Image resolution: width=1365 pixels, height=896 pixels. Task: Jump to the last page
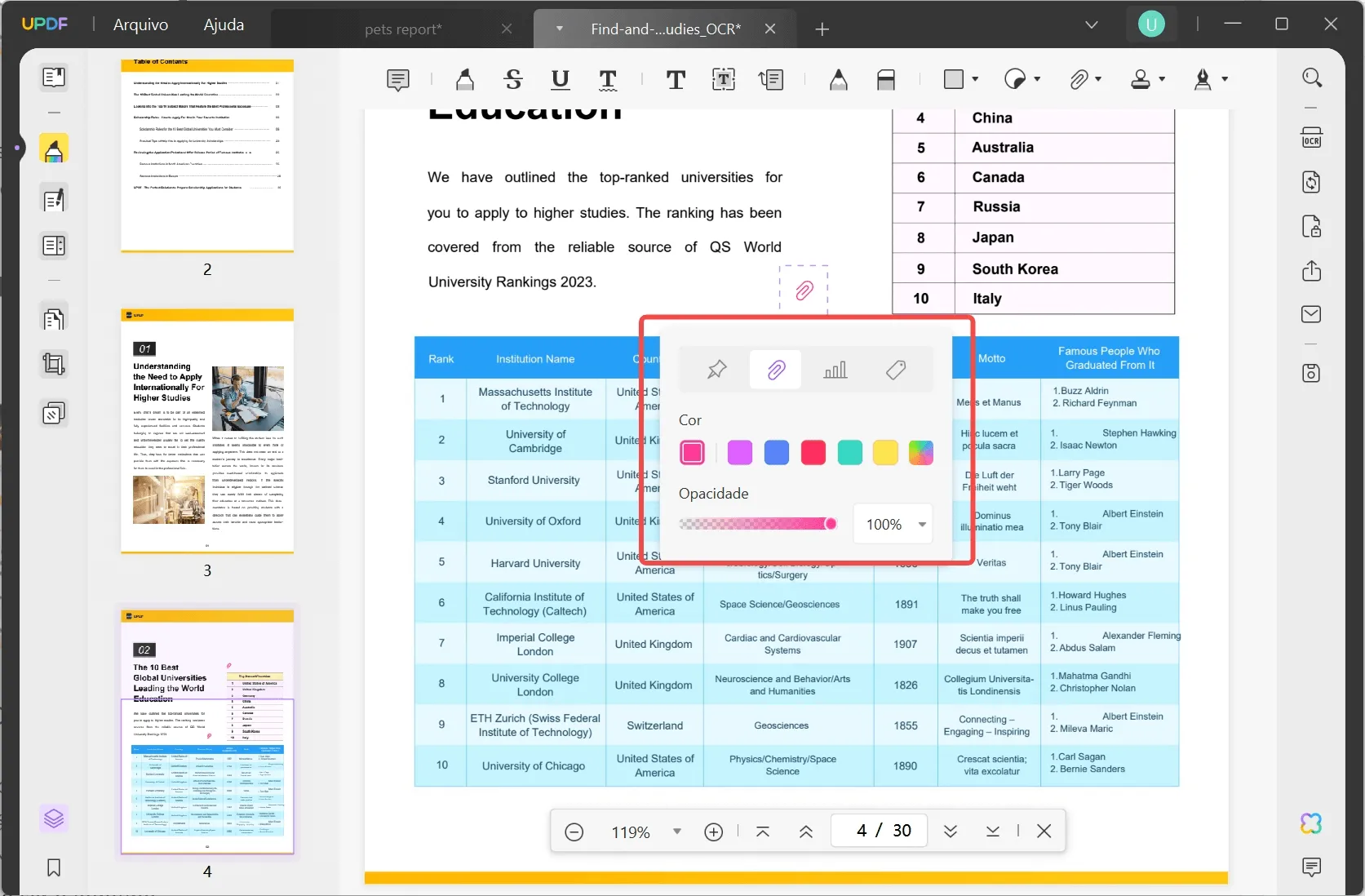point(993,831)
